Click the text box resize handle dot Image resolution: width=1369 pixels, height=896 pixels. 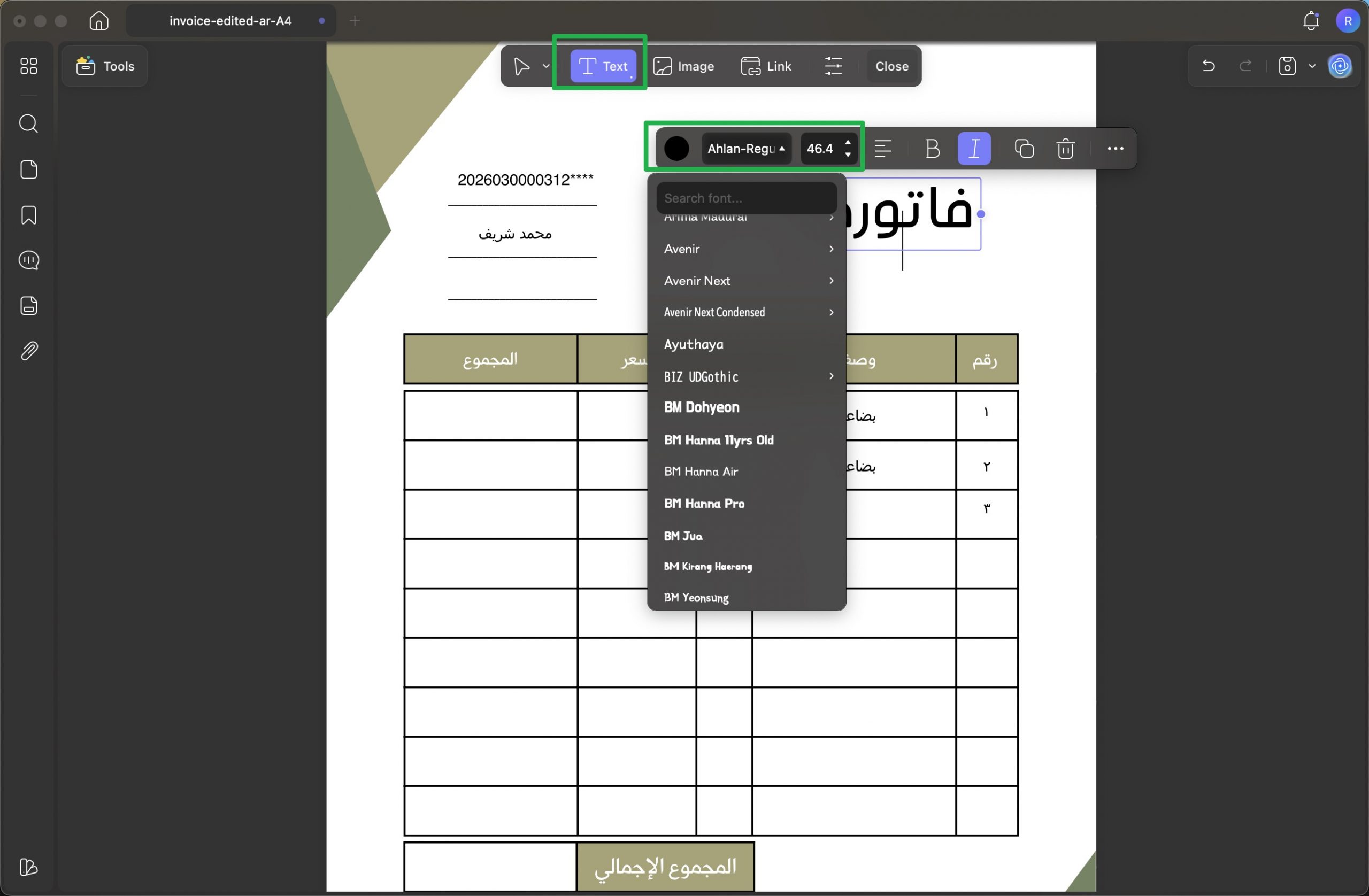click(981, 214)
